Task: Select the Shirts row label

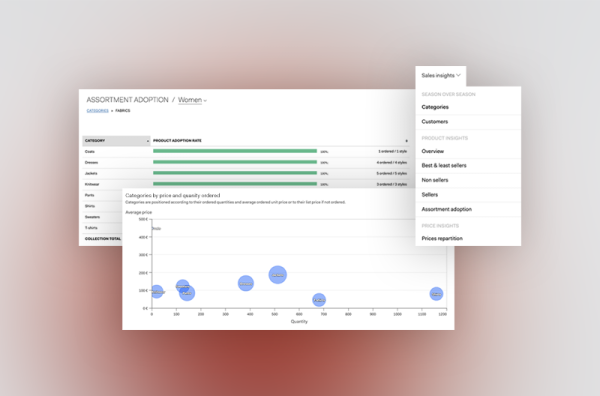Action: coord(90,206)
